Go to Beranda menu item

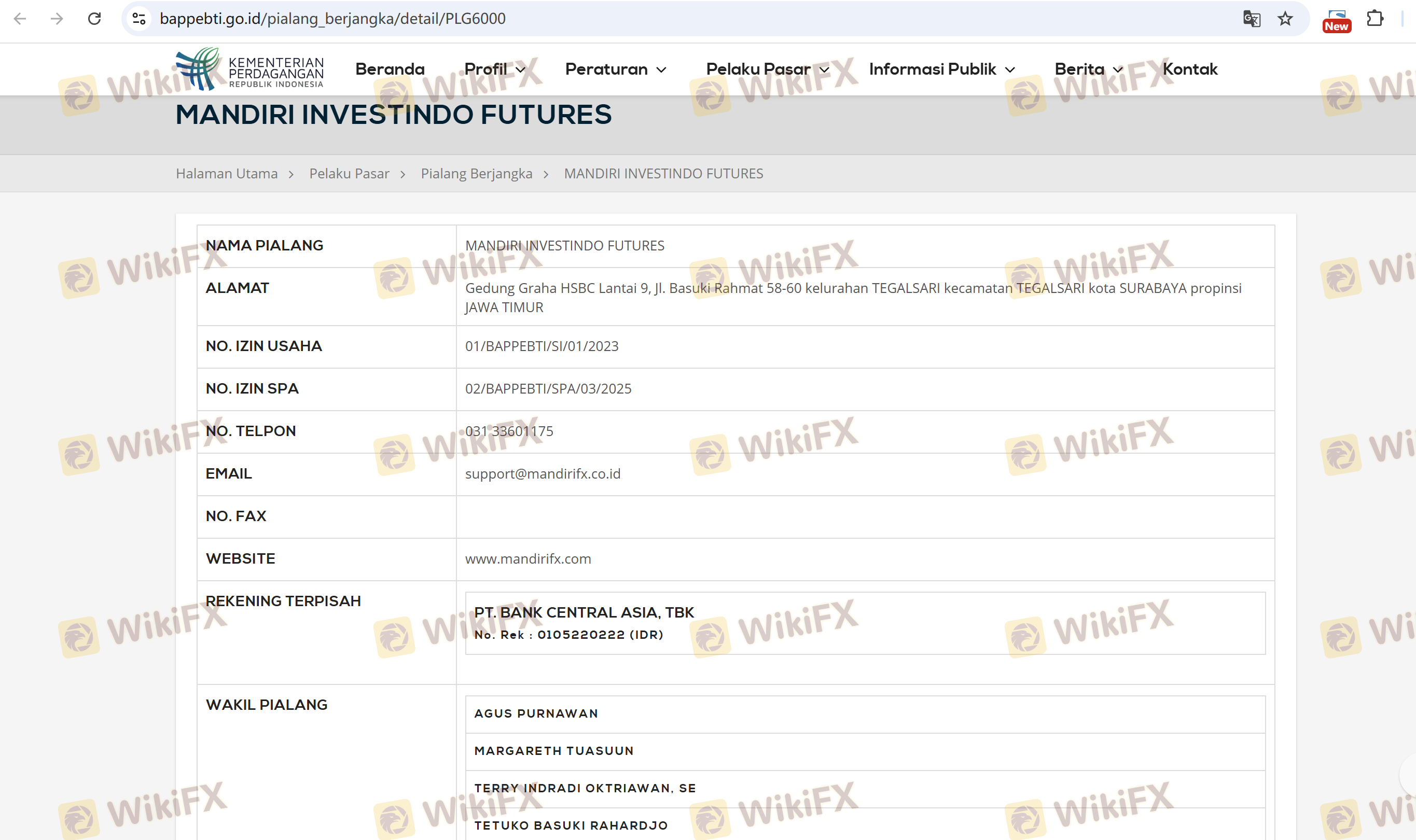(390, 69)
